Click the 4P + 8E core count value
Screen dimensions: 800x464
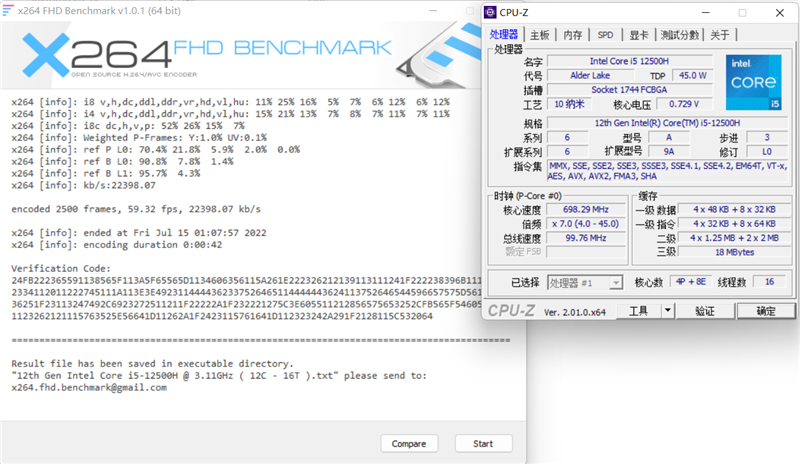pyautogui.click(x=691, y=282)
